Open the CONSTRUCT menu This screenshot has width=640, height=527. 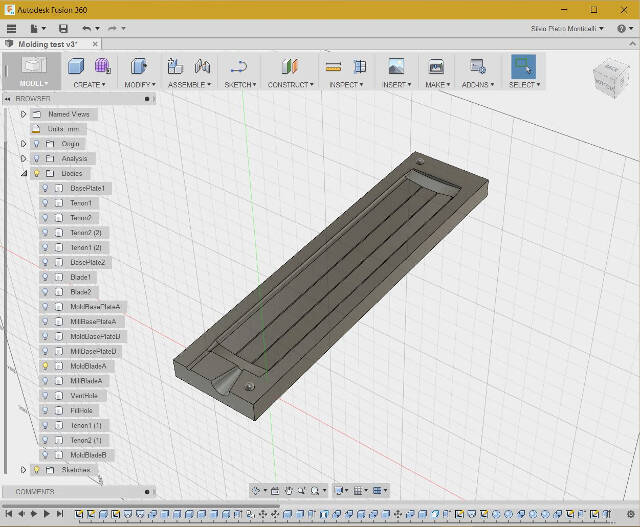(291, 84)
